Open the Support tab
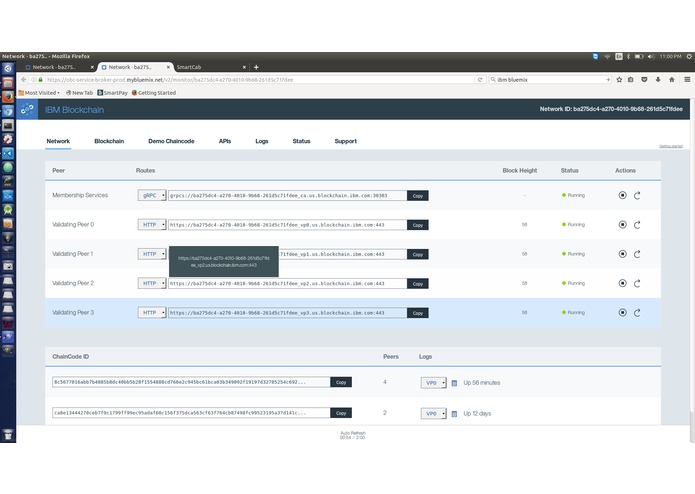 tap(346, 141)
